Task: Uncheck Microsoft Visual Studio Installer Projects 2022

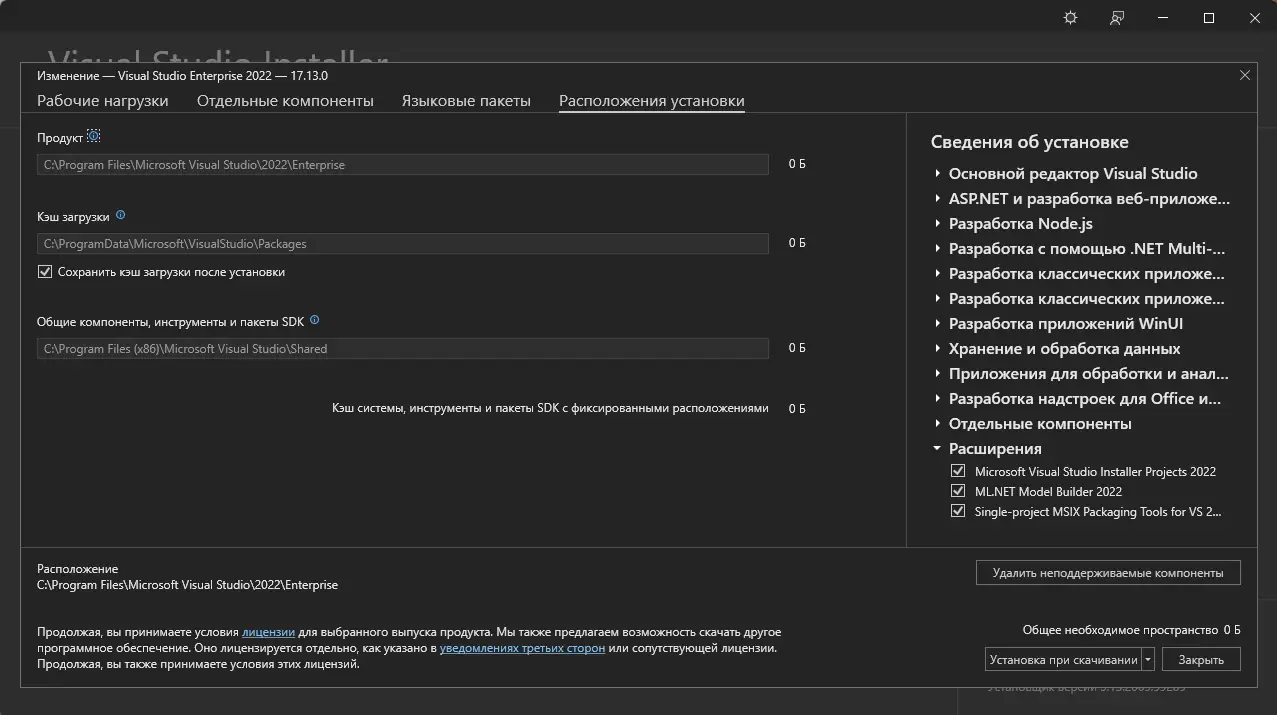Action: pyautogui.click(x=958, y=471)
